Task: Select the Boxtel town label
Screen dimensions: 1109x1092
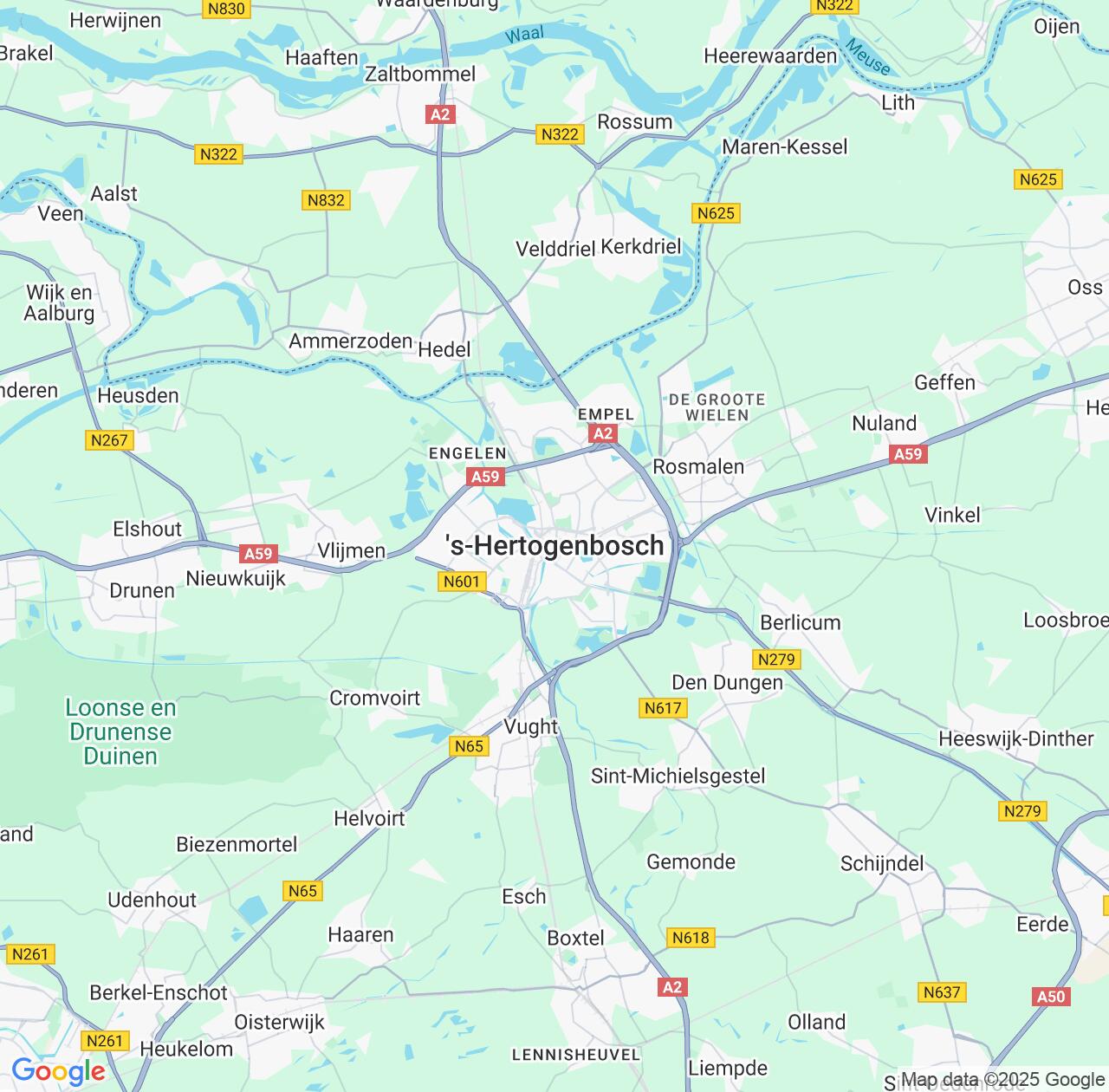Action: point(576,938)
